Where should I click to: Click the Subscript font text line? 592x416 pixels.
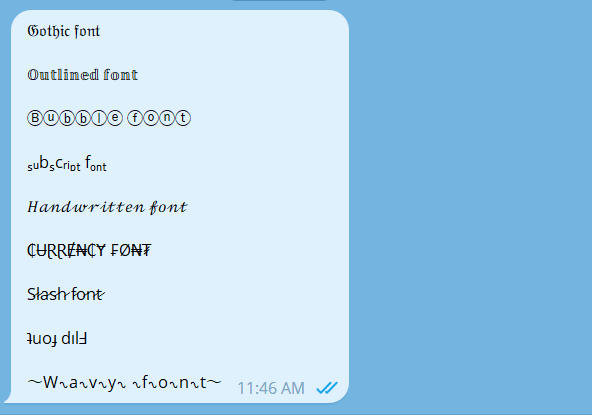coord(67,164)
